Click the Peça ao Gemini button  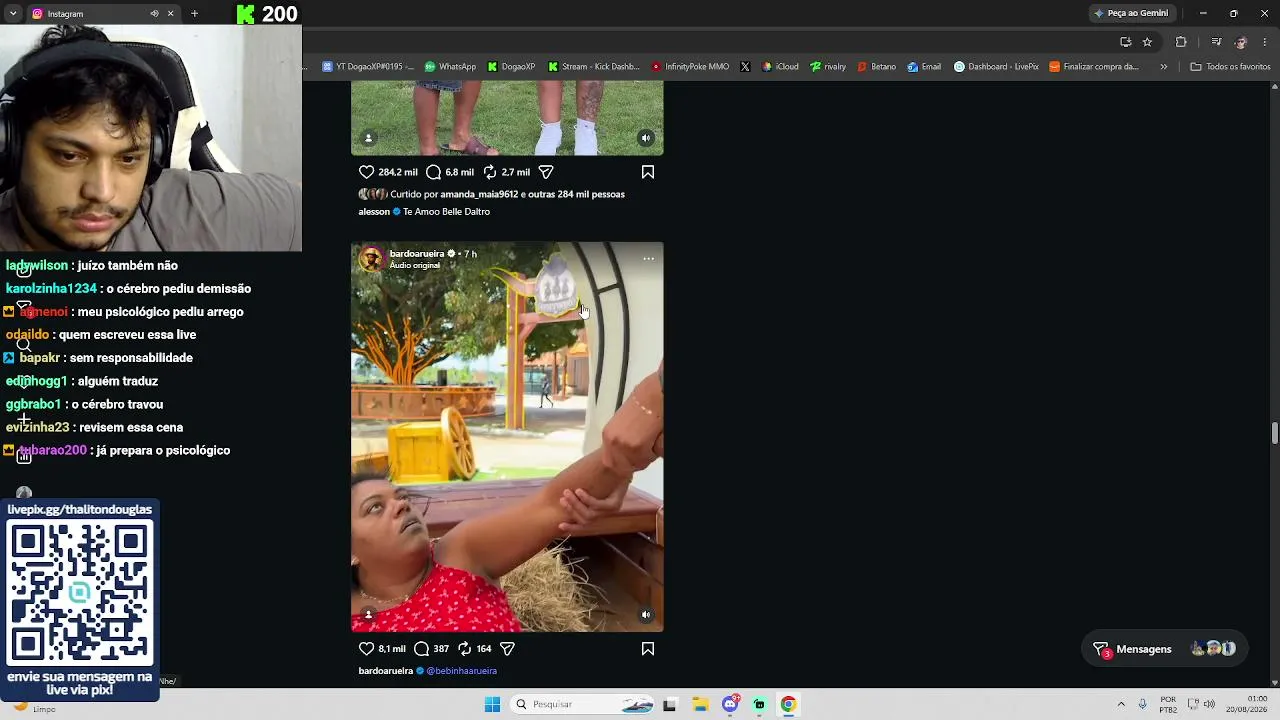[1130, 13]
